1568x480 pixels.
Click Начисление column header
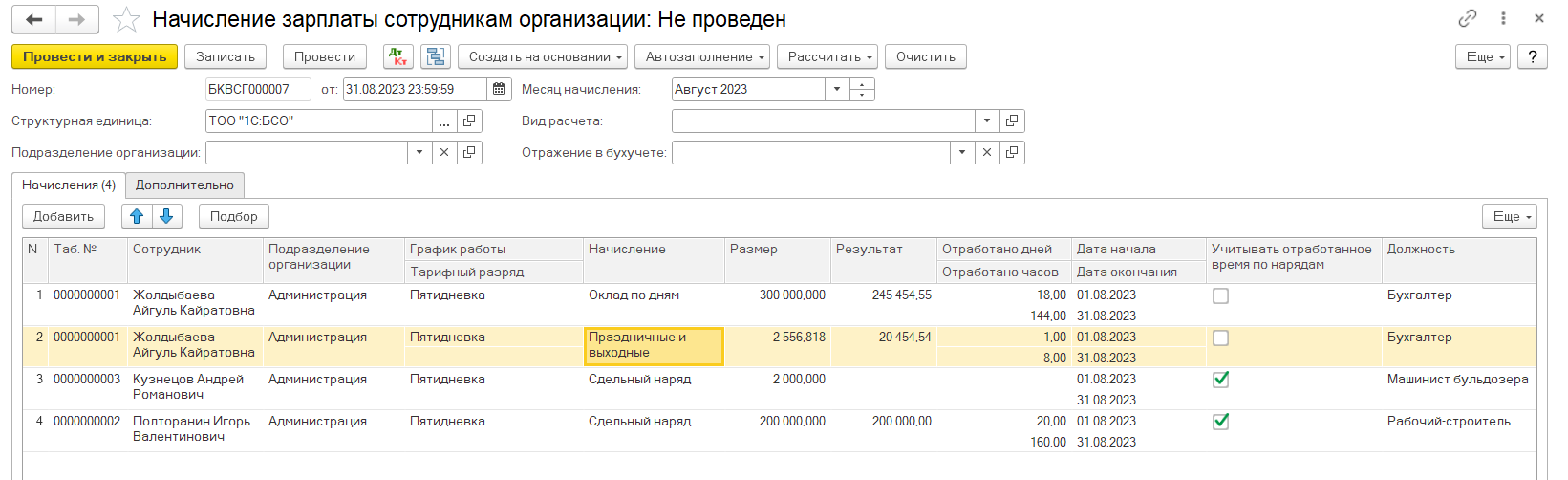pyautogui.click(x=654, y=260)
